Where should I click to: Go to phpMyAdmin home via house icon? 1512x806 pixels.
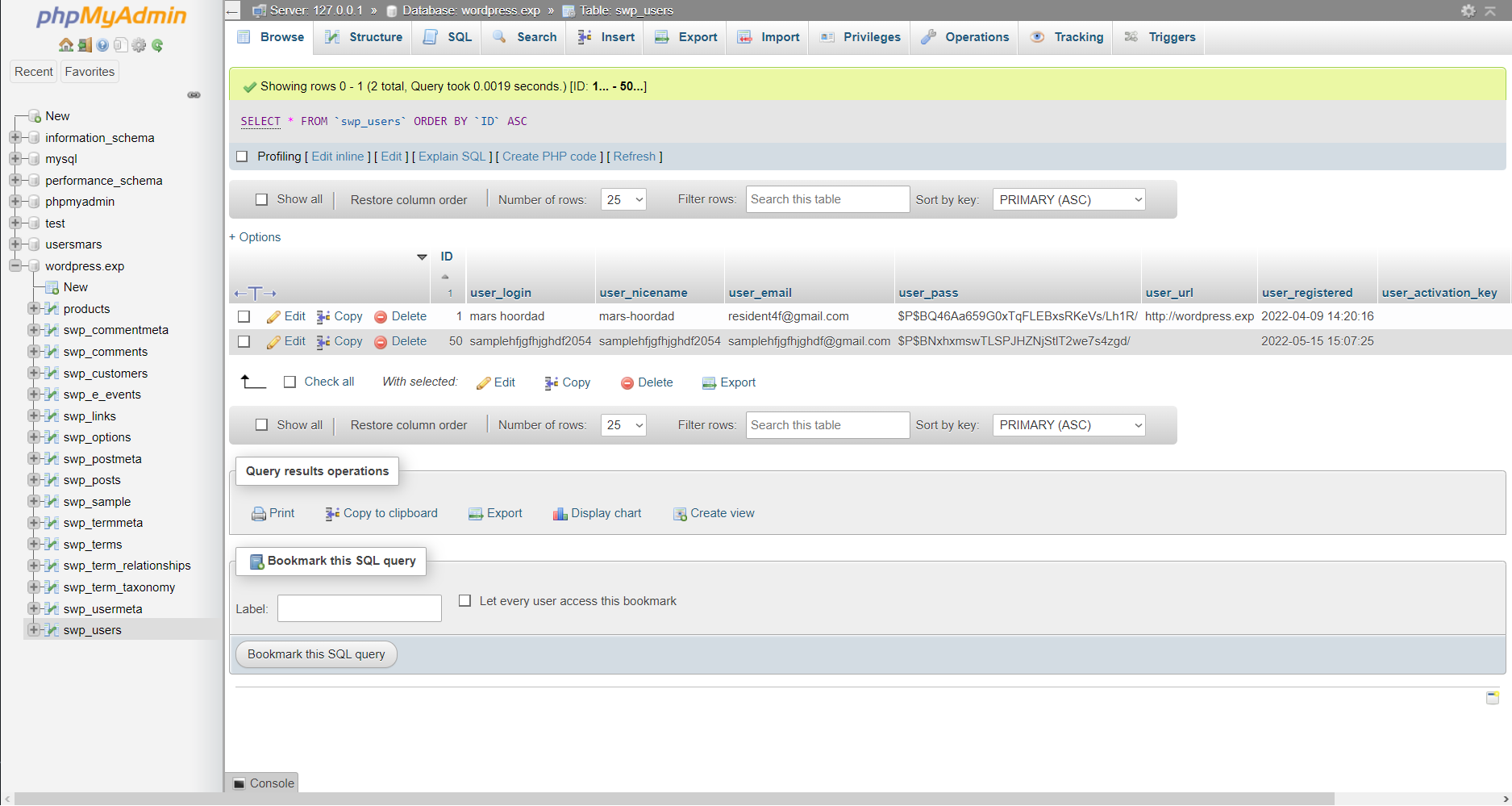coord(66,45)
